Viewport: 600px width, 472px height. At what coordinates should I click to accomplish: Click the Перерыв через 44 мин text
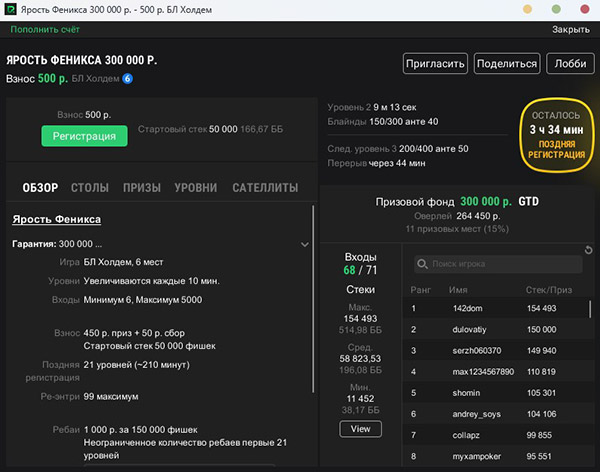point(376,163)
